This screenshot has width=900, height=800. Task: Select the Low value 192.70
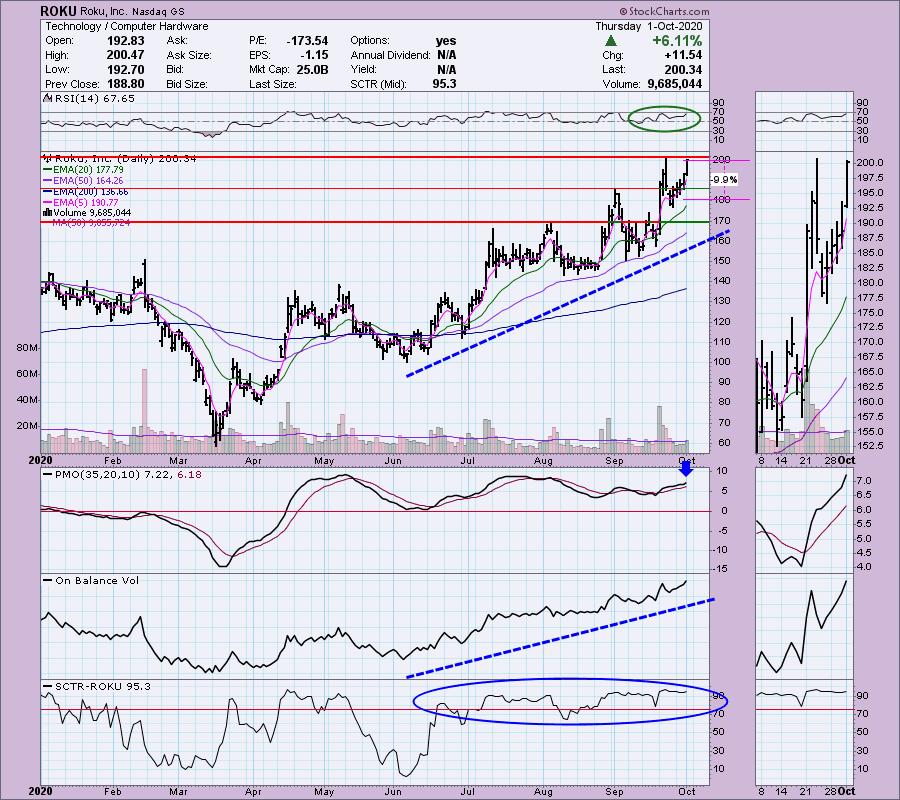[x=125, y=69]
